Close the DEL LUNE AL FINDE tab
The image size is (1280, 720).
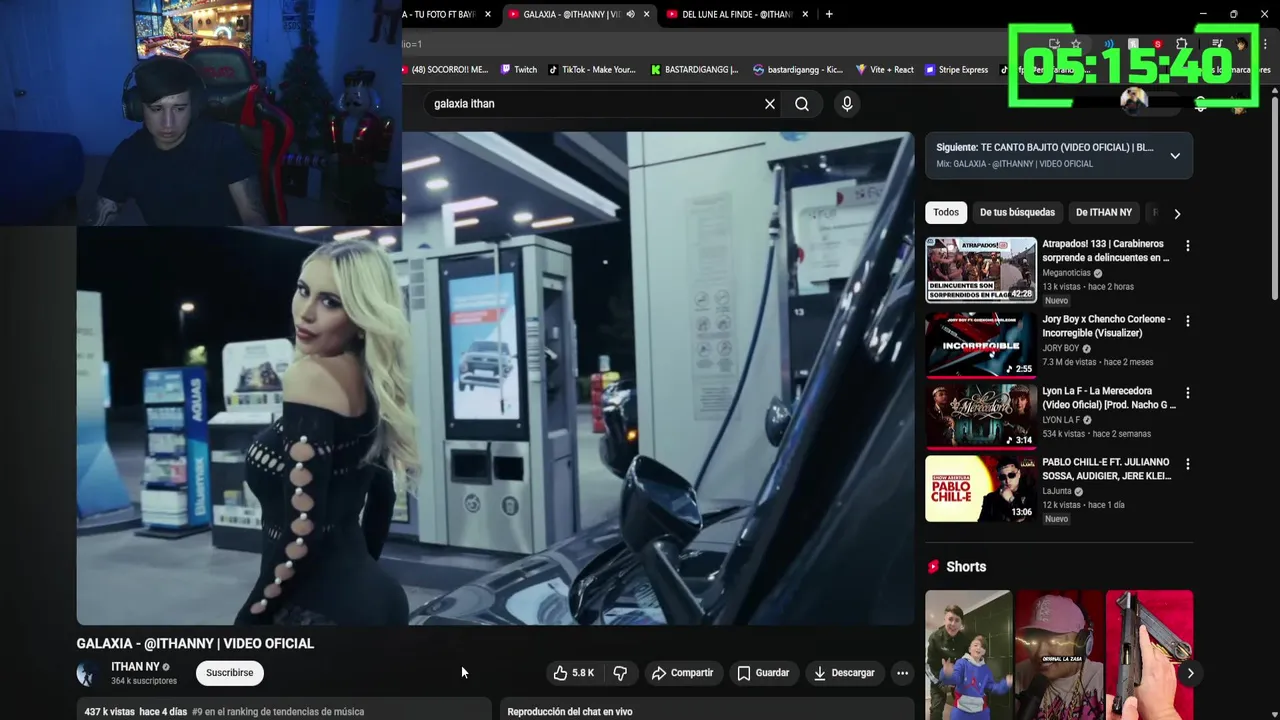click(805, 14)
